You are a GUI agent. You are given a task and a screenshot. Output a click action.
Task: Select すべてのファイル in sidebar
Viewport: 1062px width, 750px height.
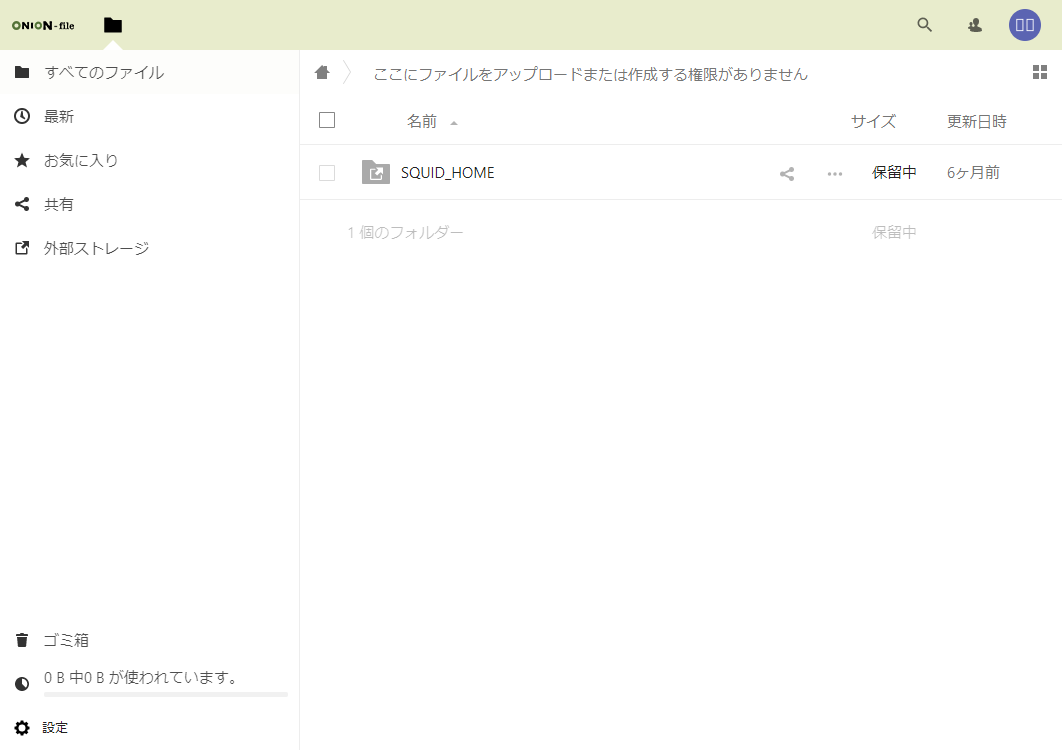point(104,72)
